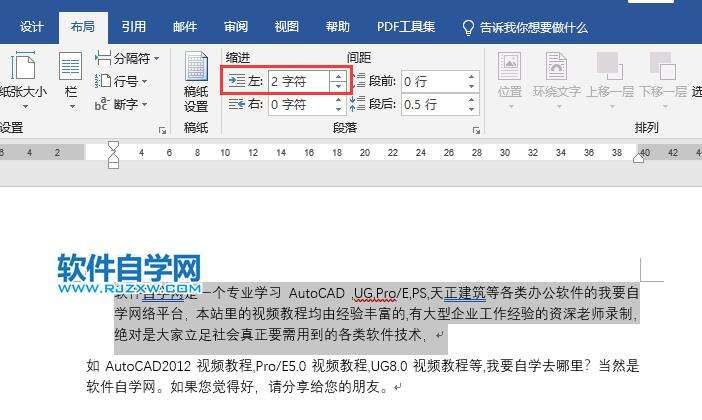This screenshot has height=420, width=702.
Task: Click the 下移一层 send backward button
Action: coord(663,81)
